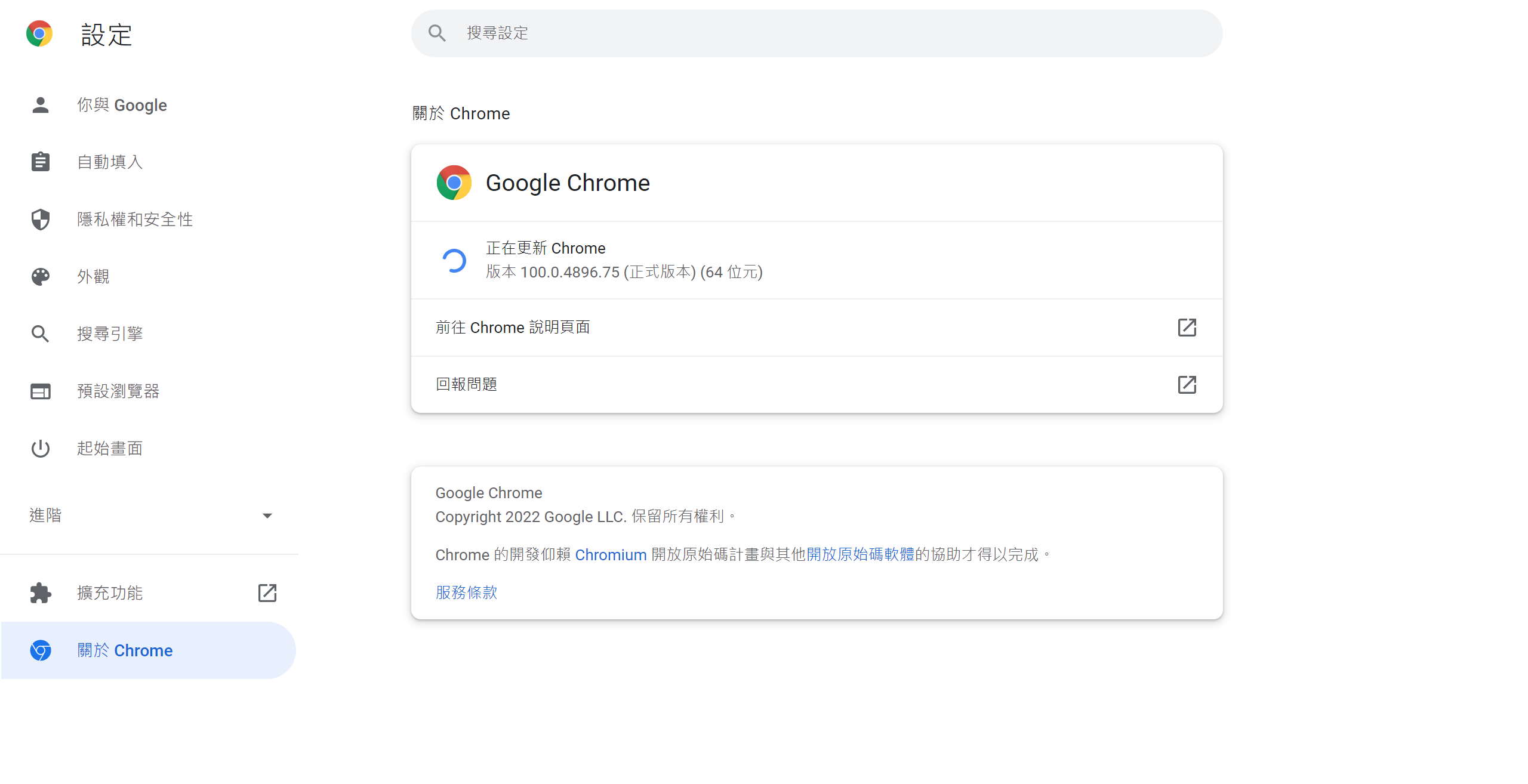Click the browser window icon for 預設瀏覽器
1528x784 pixels.
point(40,391)
